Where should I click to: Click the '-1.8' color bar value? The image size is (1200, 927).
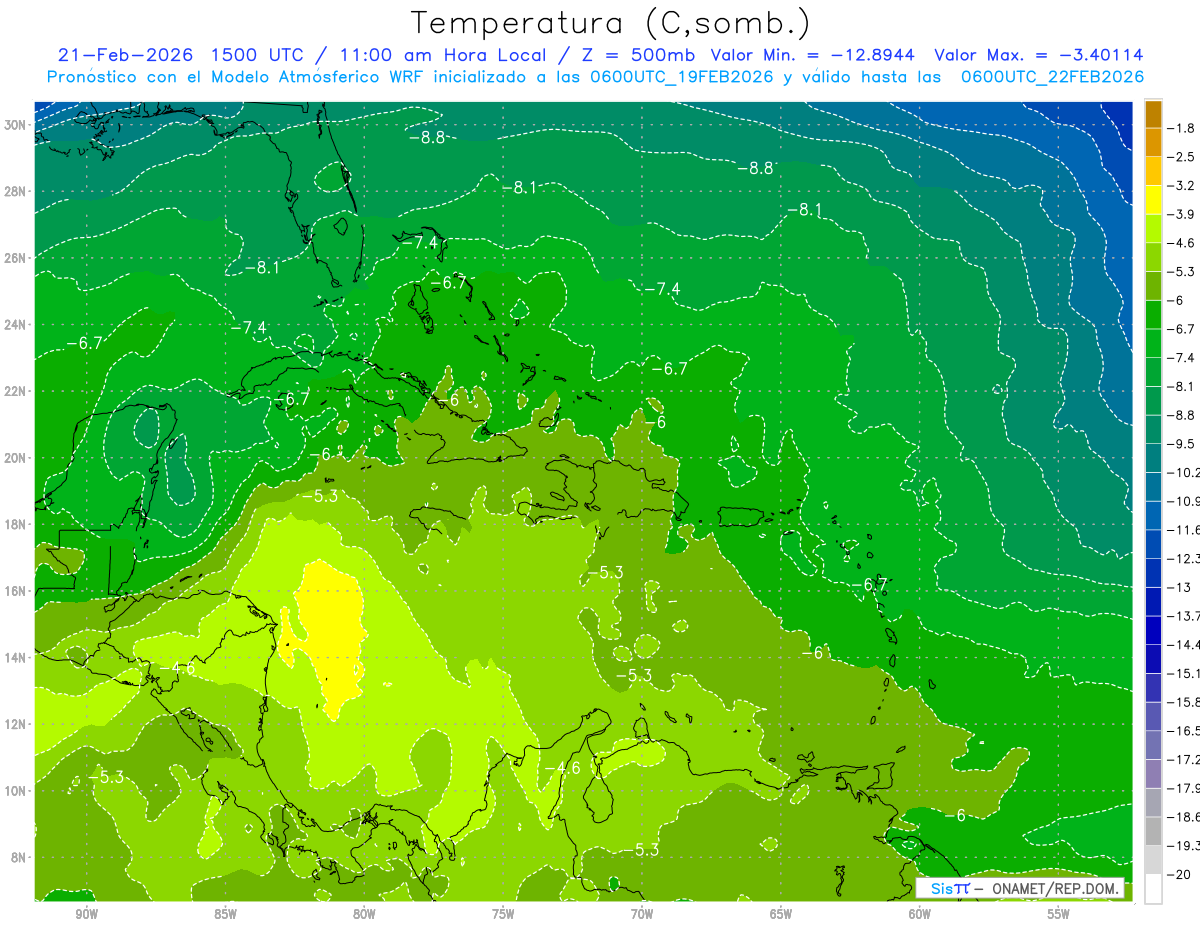pyautogui.click(x=1181, y=128)
